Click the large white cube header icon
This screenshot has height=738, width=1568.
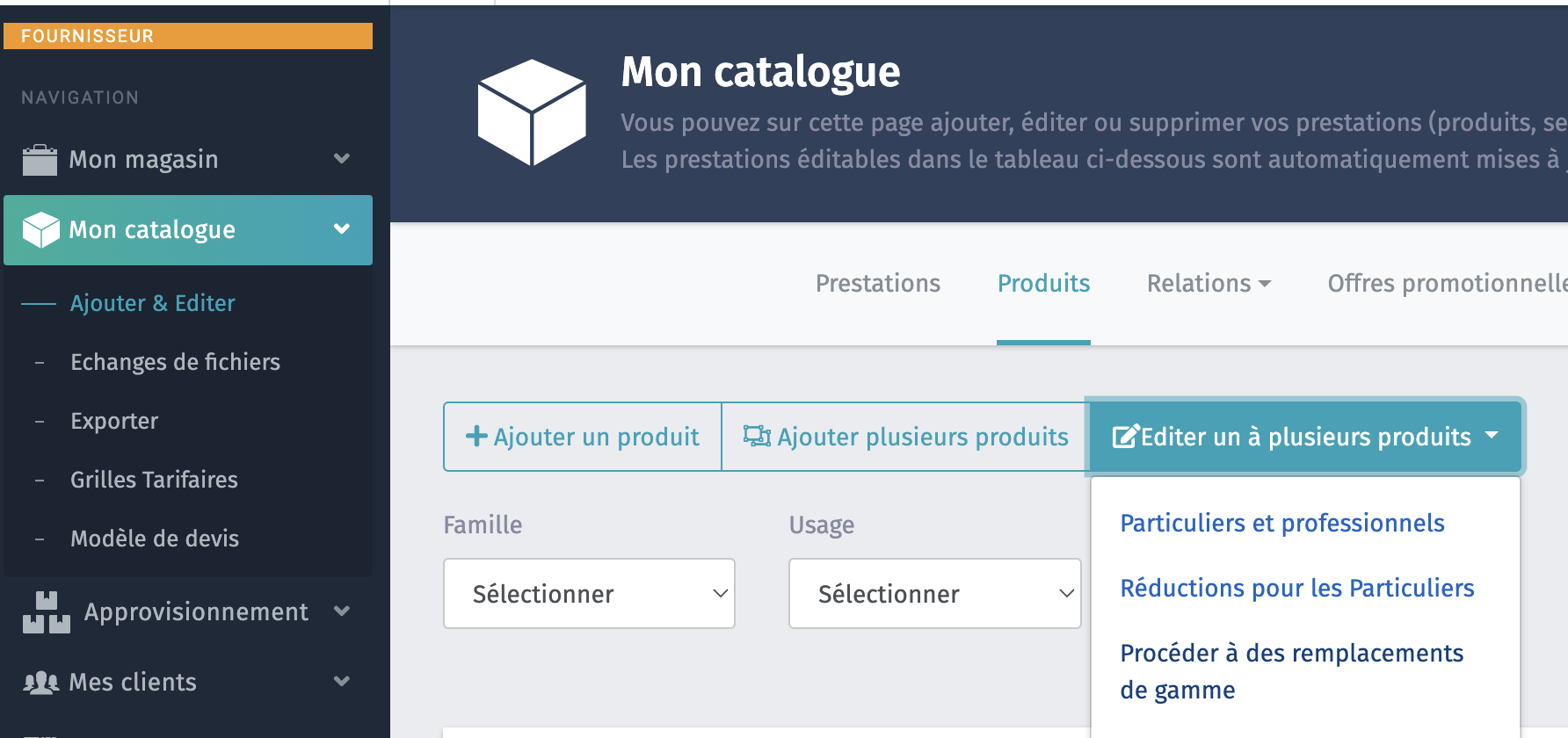(x=532, y=112)
